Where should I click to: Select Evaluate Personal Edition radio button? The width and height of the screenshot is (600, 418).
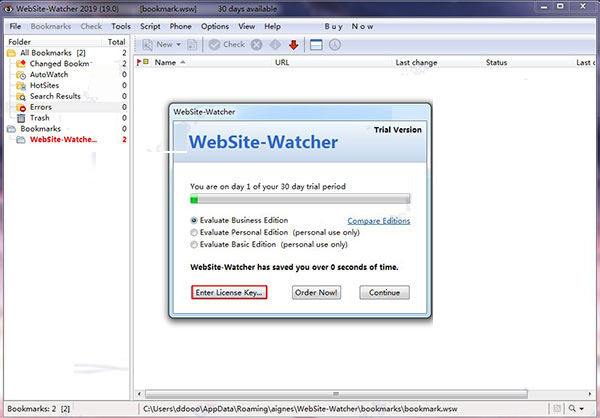pos(194,232)
